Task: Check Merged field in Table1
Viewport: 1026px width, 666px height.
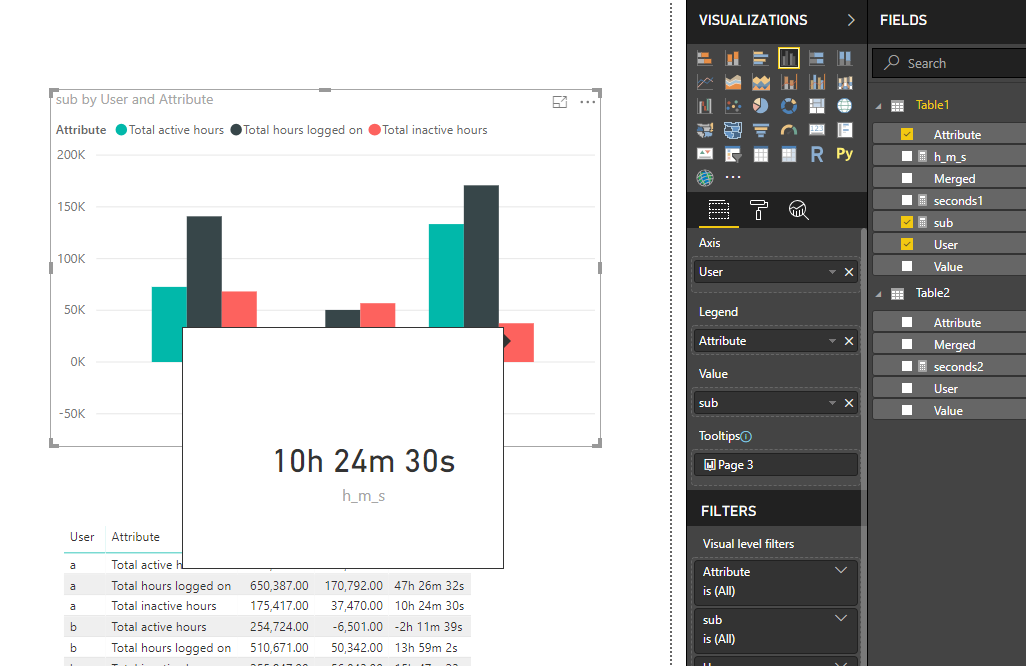Action: [907, 178]
